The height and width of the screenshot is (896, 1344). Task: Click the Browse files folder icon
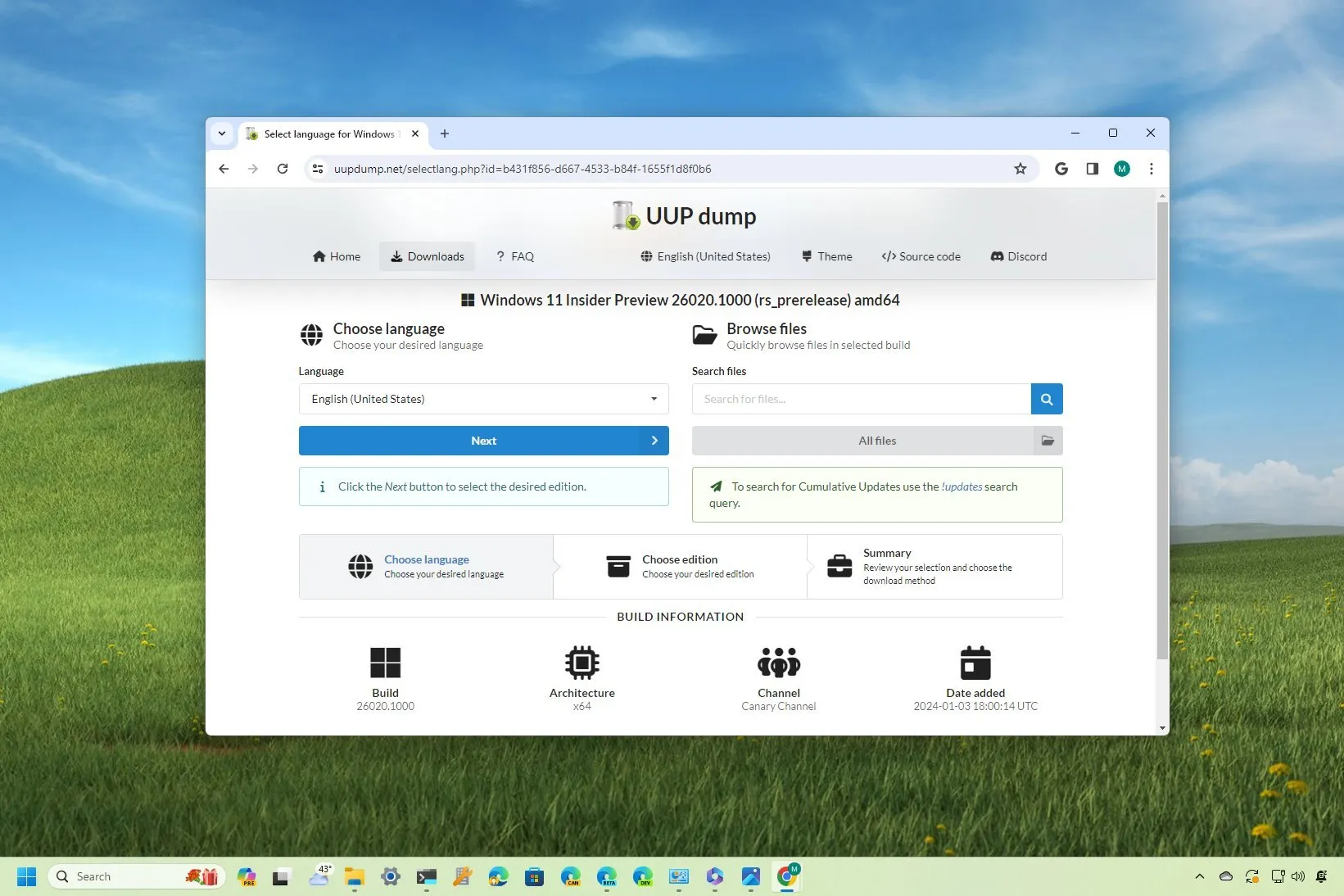coord(704,335)
